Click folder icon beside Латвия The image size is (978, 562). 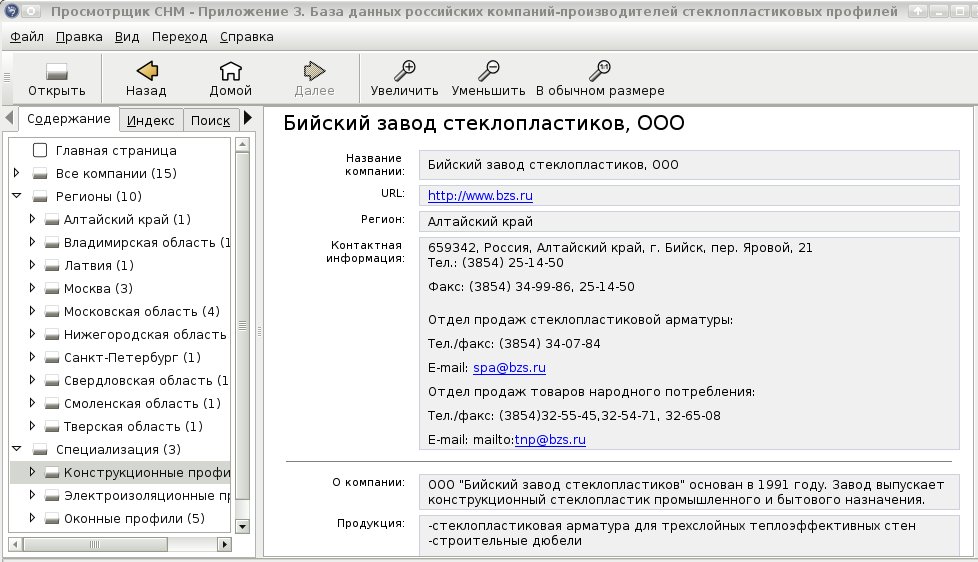click(52, 266)
